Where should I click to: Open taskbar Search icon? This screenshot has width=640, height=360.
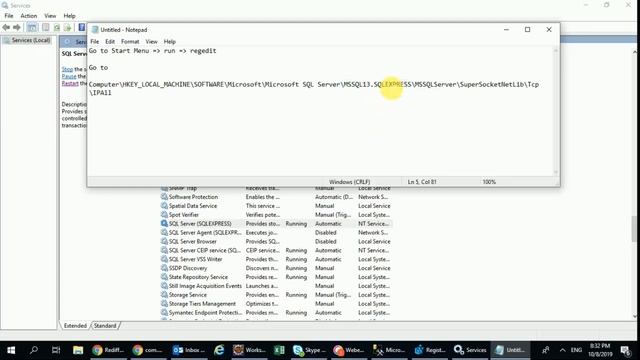(34, 350)
